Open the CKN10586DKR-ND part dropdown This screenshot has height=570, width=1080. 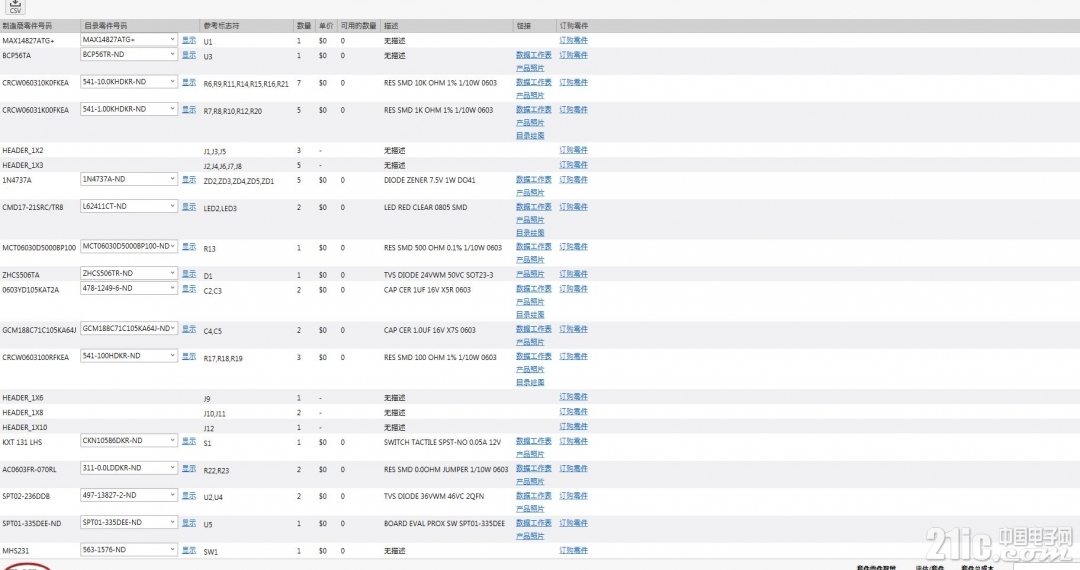tap(129, 441)
